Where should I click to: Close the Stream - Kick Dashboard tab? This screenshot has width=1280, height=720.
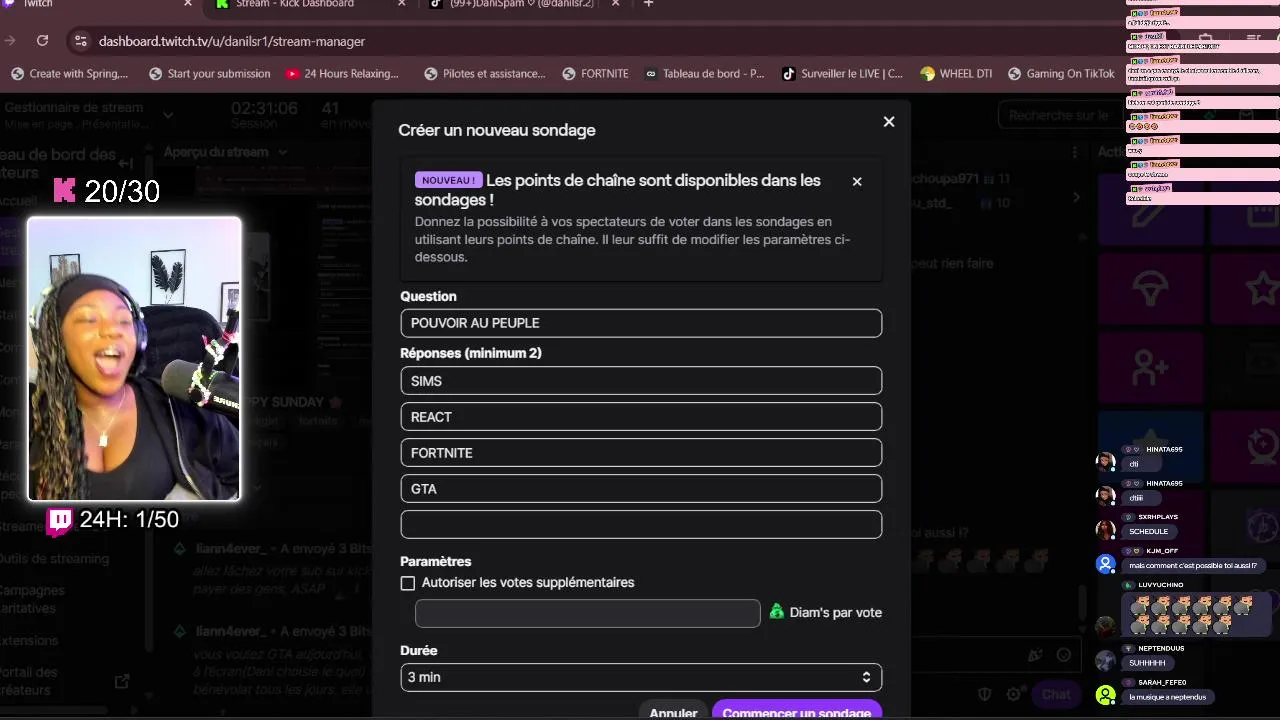coord(402,4)
